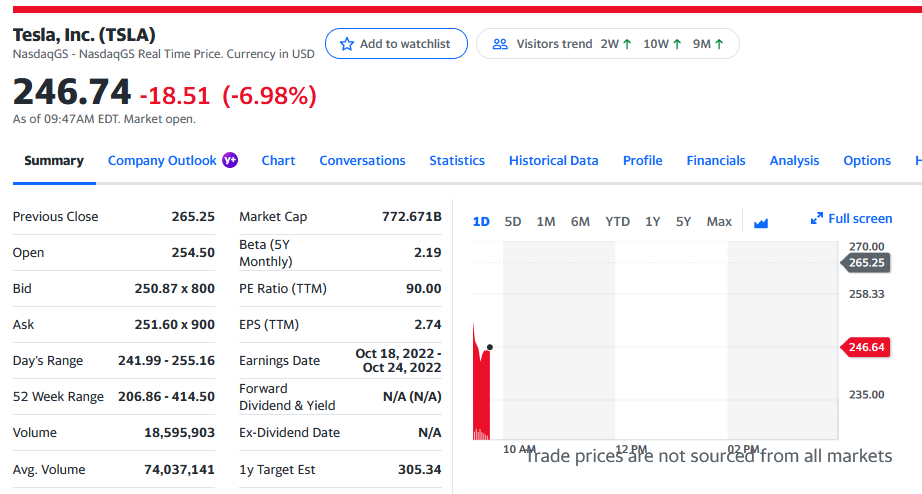Open the Options tab
This screenshot has width=922, height=494.
click(x=867, y=161)
